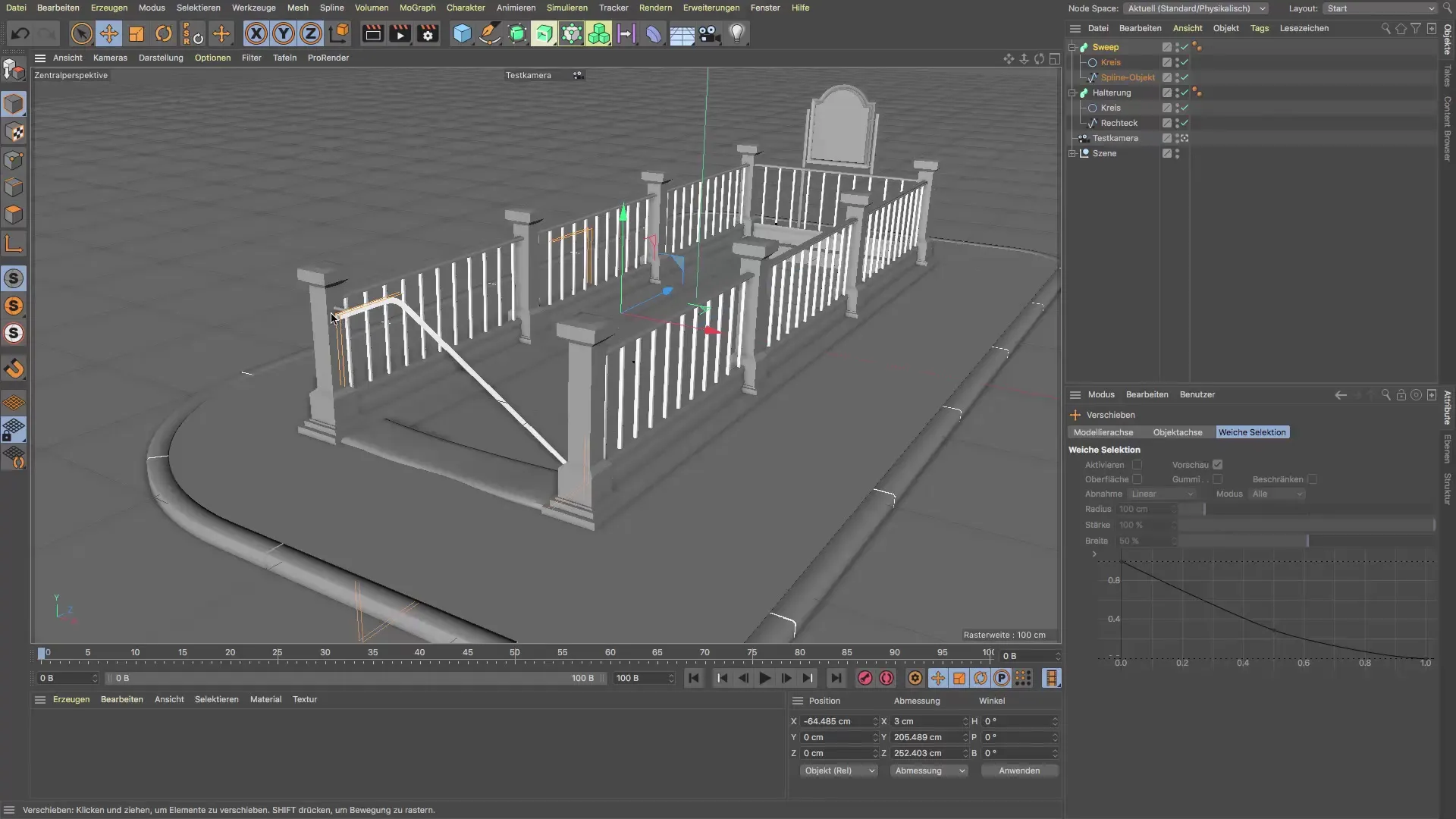This screenshot has height=819, width=1456.
Task: Open the MoGraph menu
Action: point(417,8)
